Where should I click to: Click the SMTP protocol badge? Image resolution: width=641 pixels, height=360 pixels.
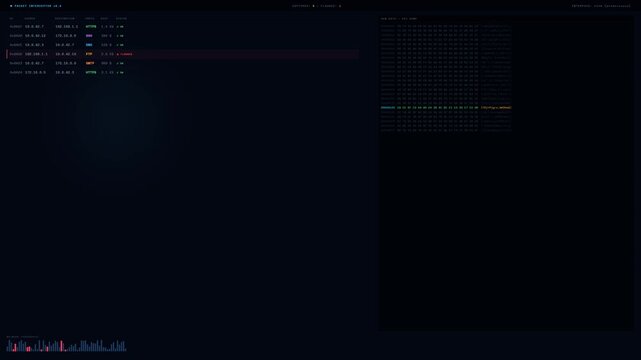[90, 63]
